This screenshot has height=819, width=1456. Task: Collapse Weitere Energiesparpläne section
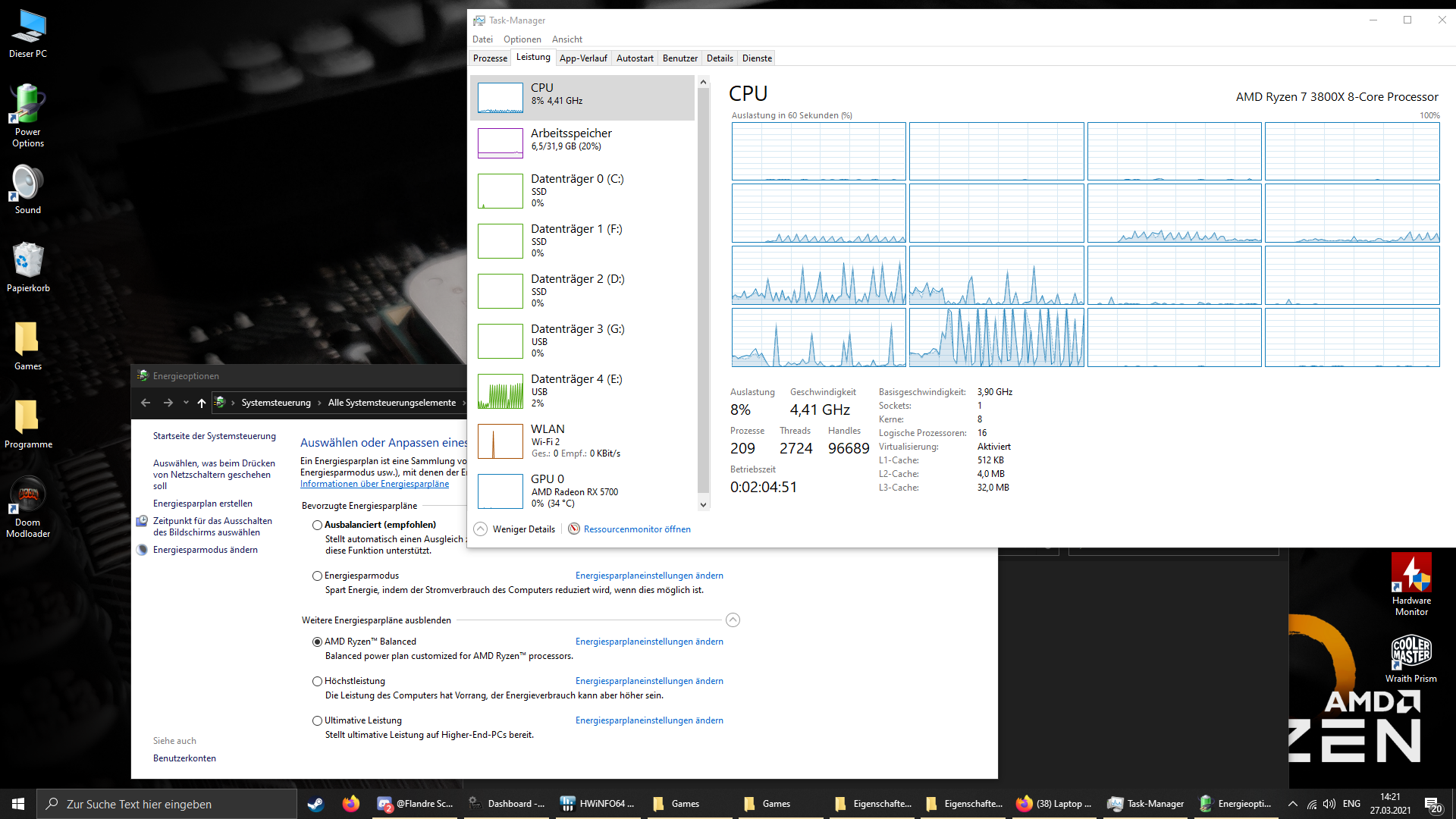tap(733, 620)
